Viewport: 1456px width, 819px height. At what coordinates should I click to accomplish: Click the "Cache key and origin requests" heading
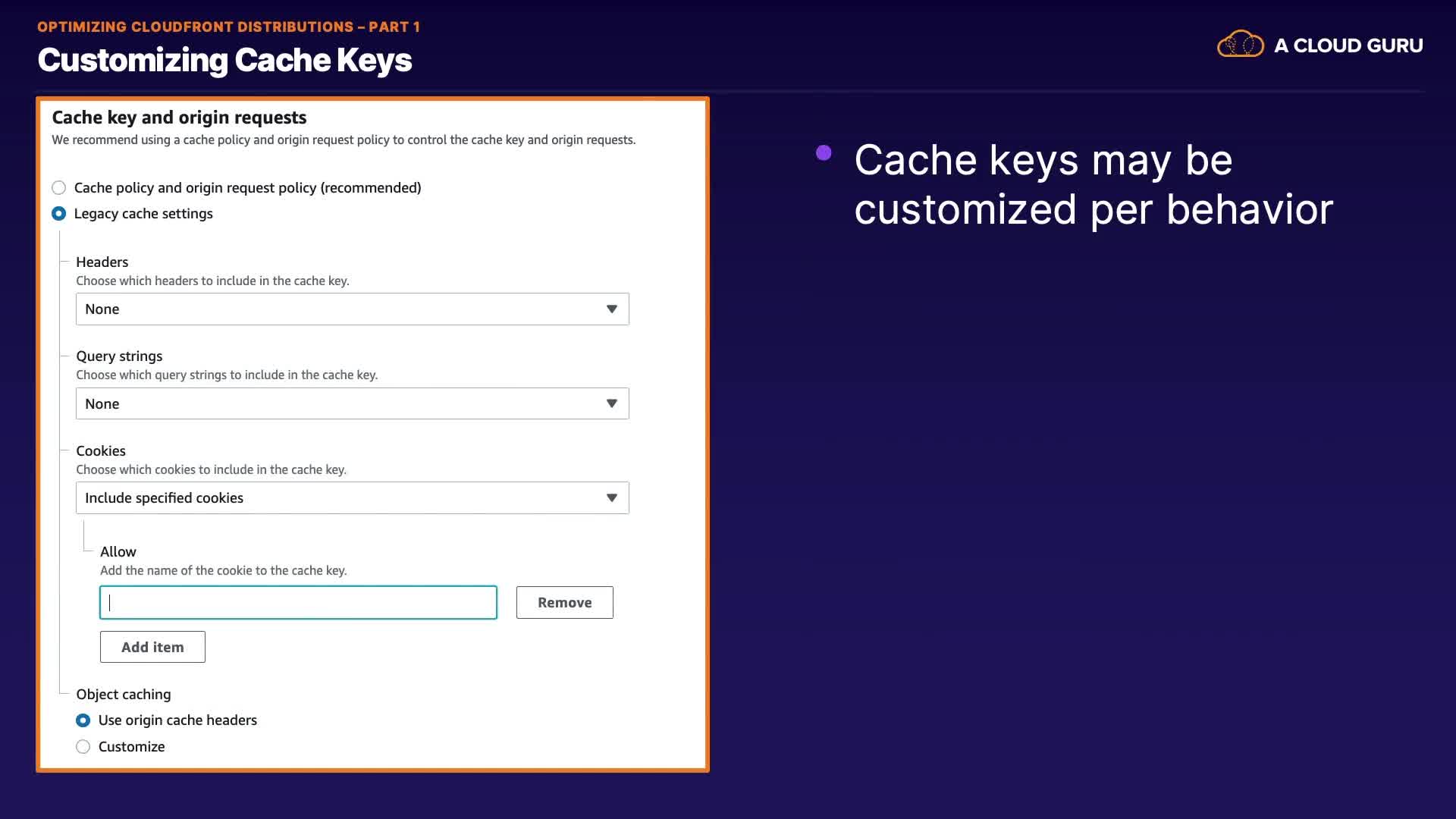click(x=179, y=118)
